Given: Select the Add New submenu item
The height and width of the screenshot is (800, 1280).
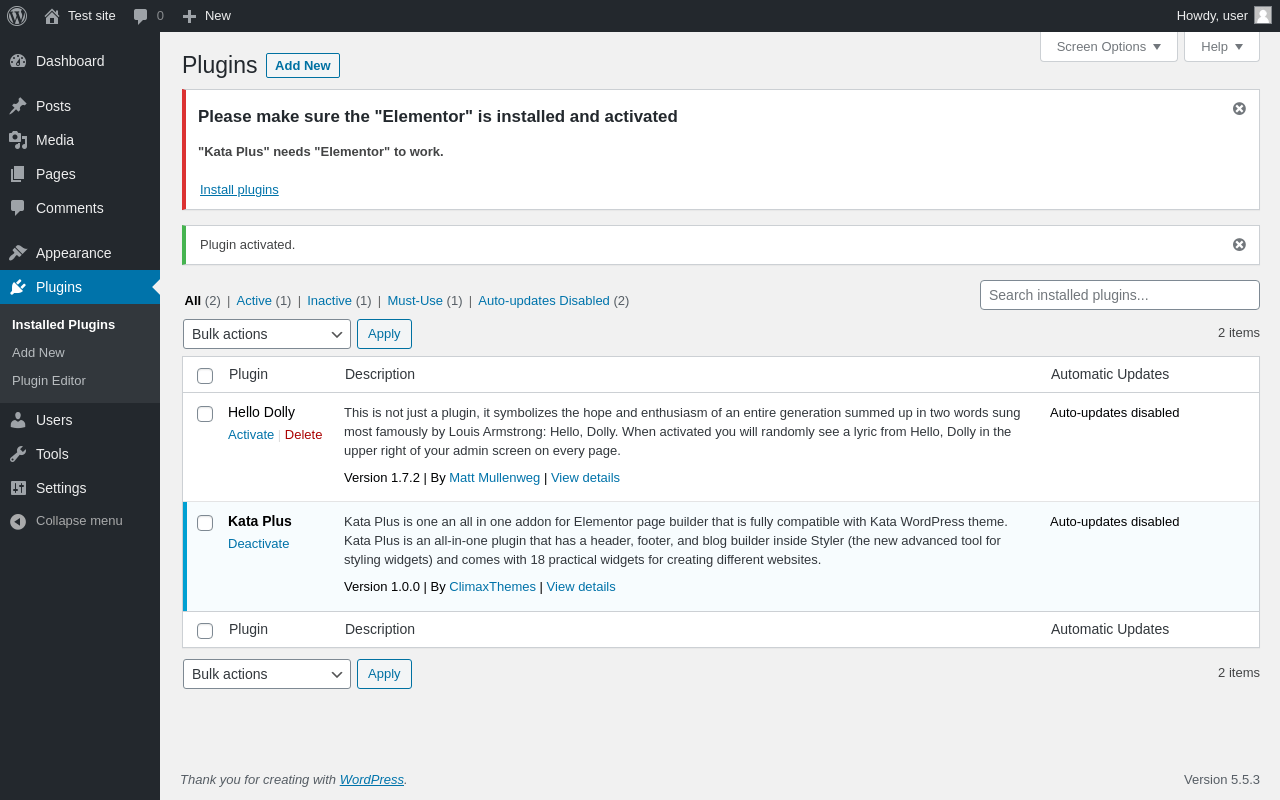Looking at the screenshot, I should [38, 353].
